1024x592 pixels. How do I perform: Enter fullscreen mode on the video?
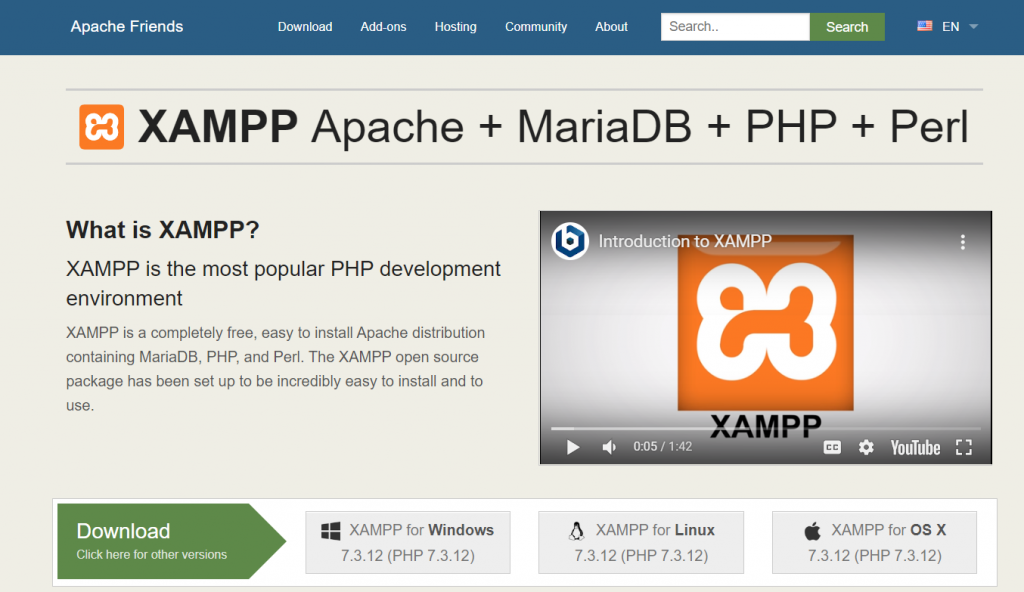click(964, 447)
